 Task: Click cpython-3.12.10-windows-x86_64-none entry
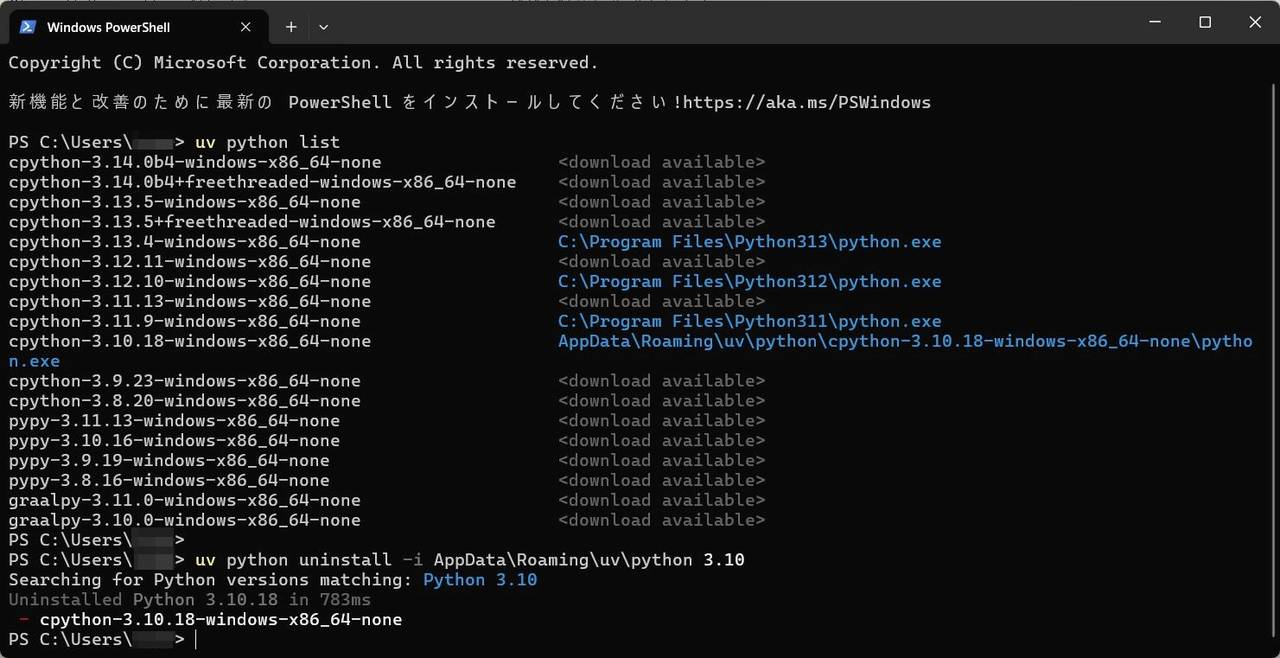pyautogui.click(x=190, y=282)
